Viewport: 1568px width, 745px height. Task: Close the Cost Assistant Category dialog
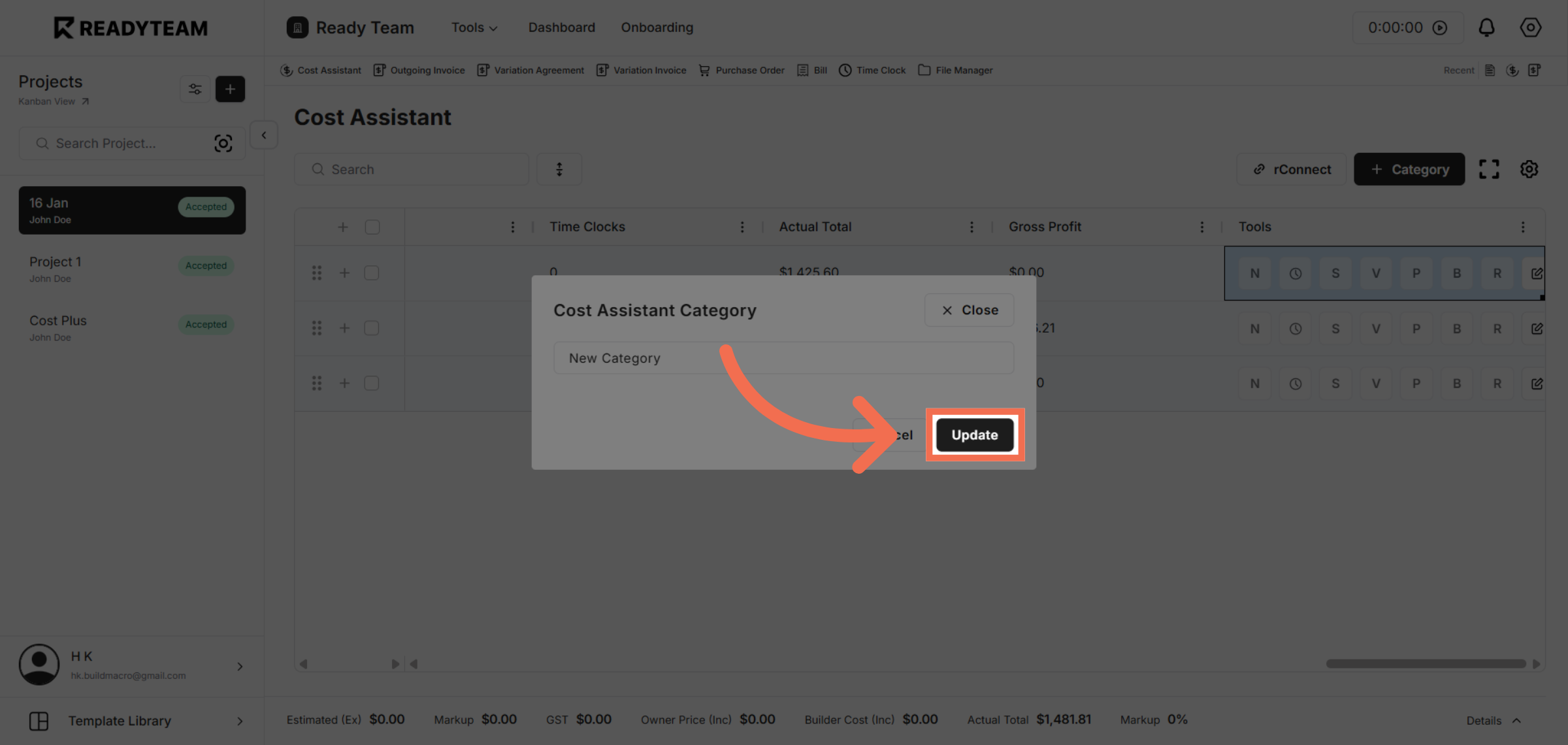pos(969,310)
